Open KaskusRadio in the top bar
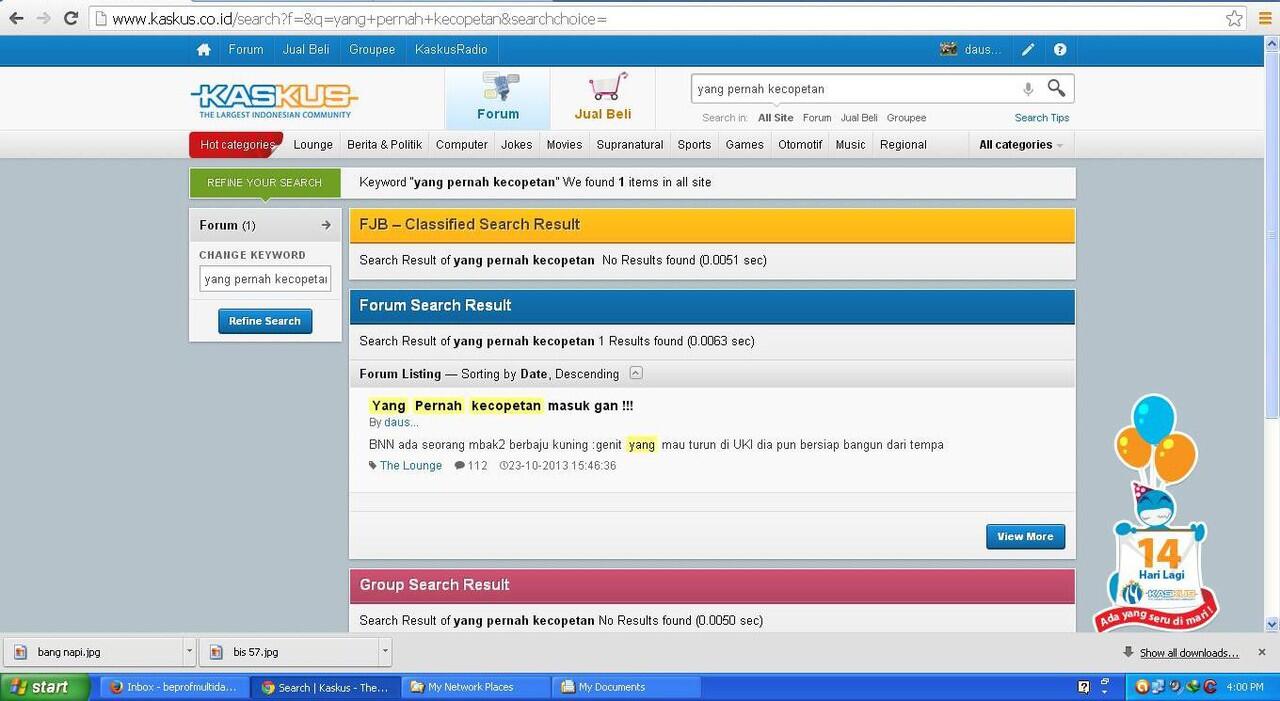Viewport: 1280px width, 701px height. point(452,50)
